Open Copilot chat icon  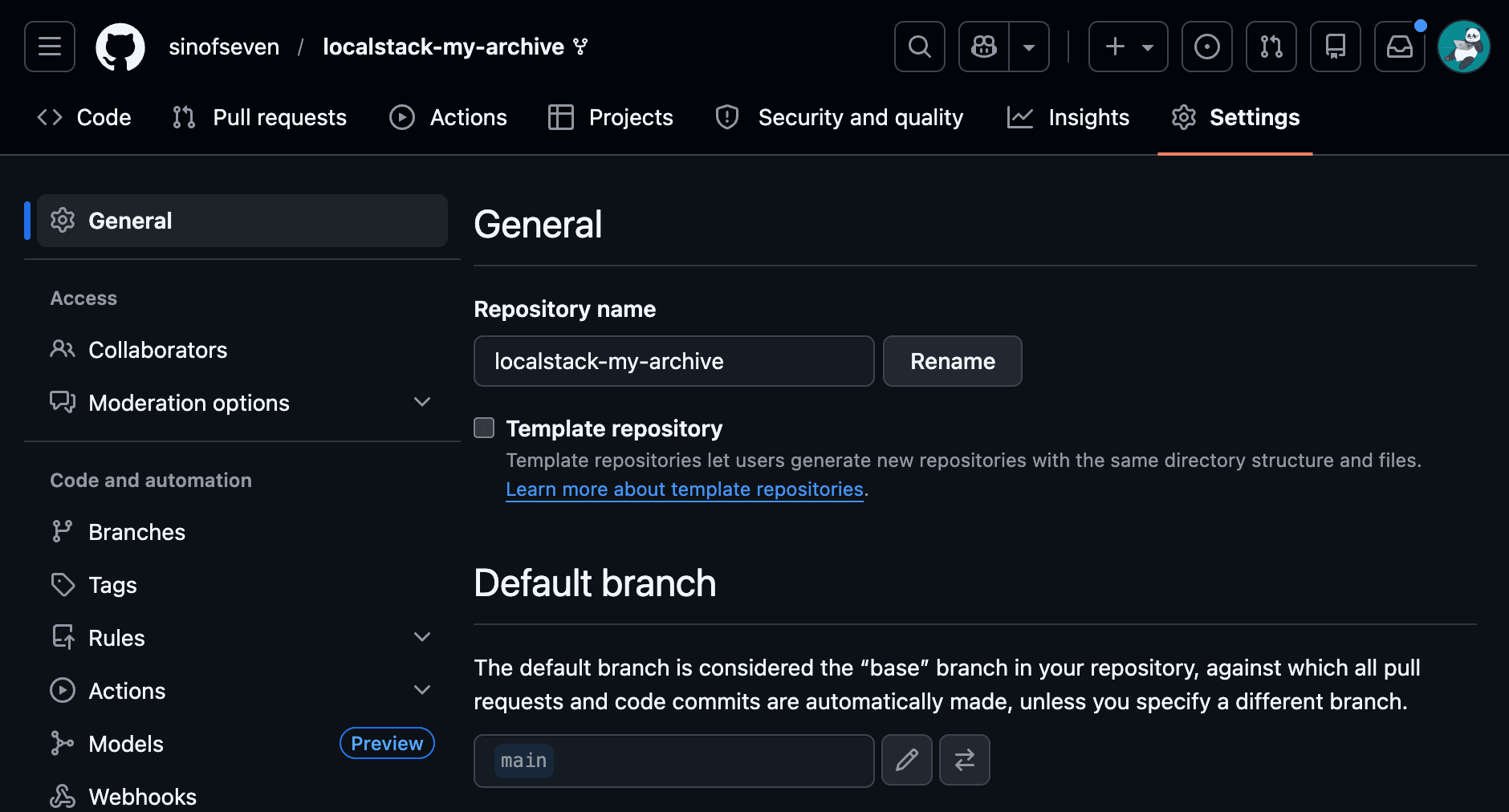[984, 47]
